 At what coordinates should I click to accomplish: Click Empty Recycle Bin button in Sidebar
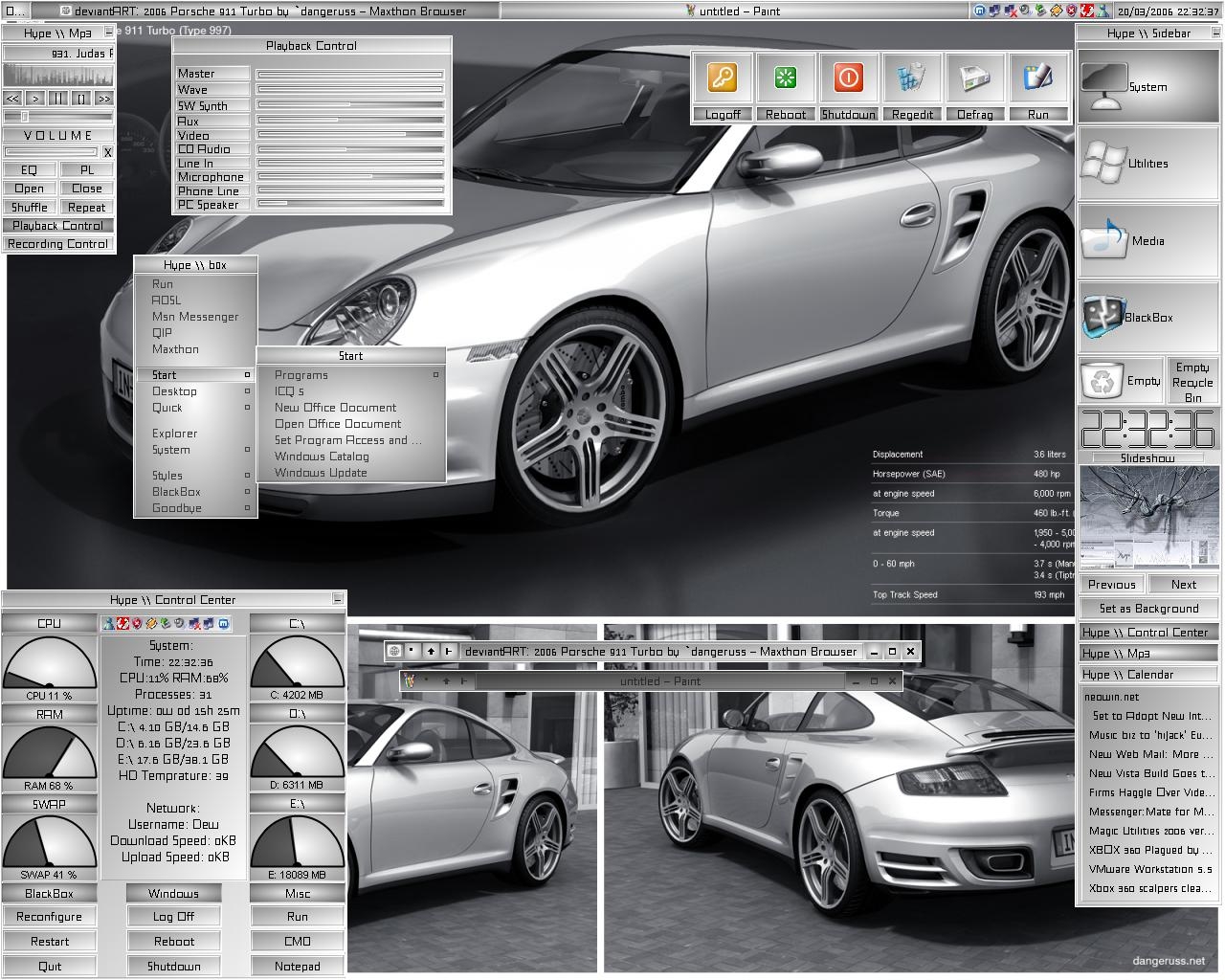click(x=1192, y=382)
